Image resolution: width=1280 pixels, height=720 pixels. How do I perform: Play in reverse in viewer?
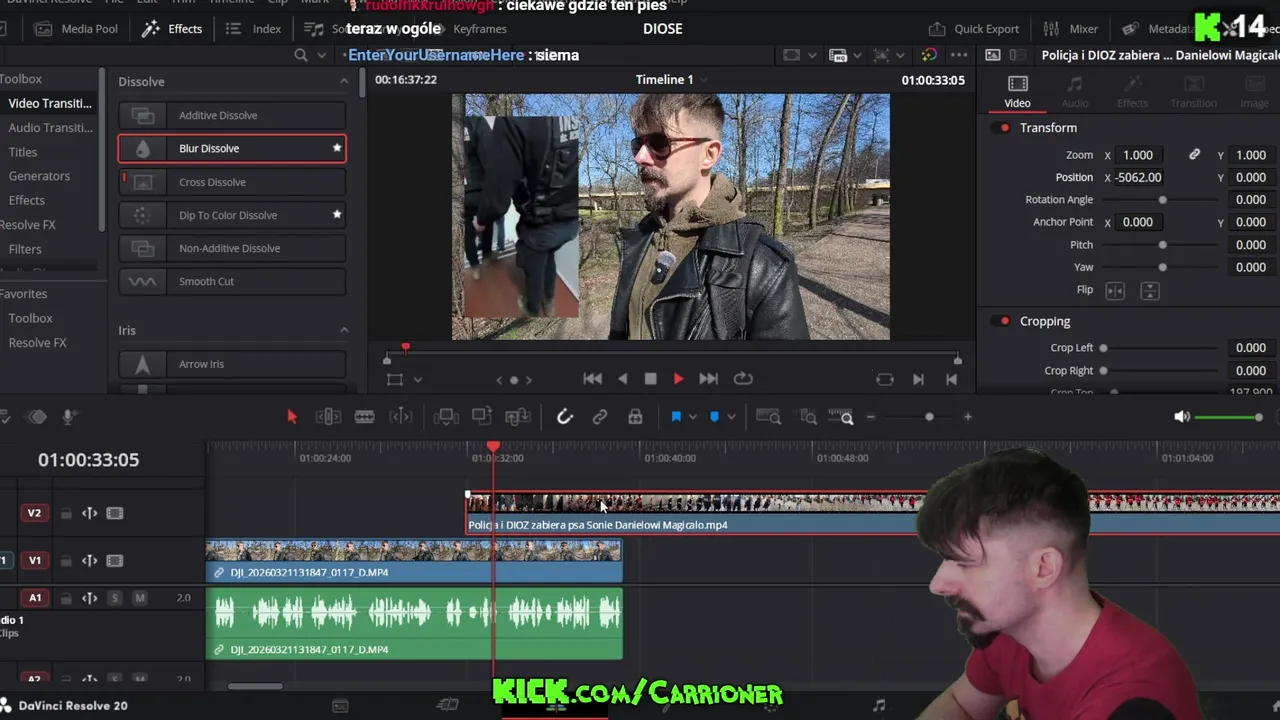tap(623, 379)
